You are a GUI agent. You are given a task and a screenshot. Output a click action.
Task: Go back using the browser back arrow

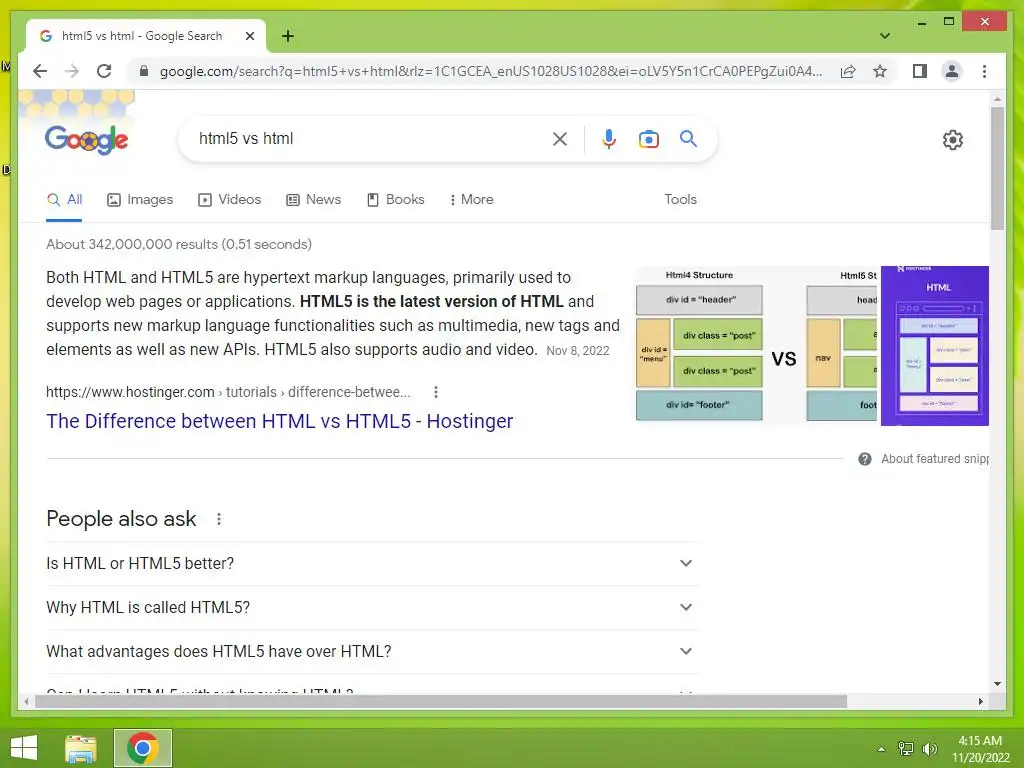click(x=40, y=71)
